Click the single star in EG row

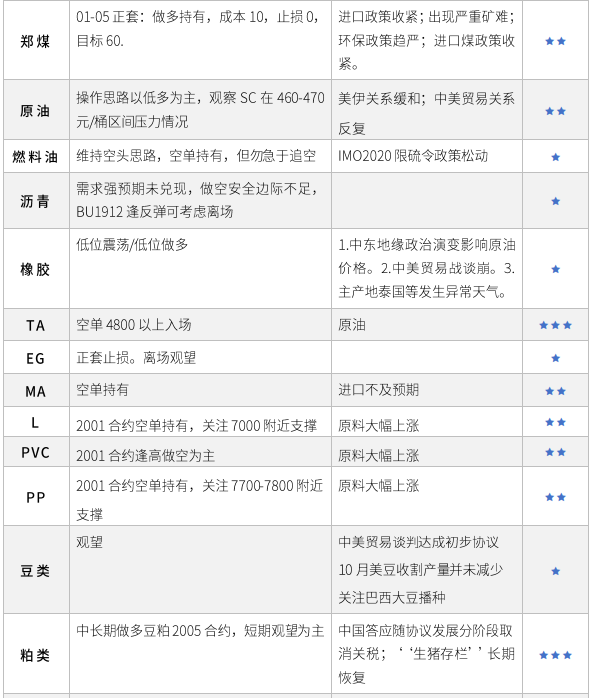555,358
